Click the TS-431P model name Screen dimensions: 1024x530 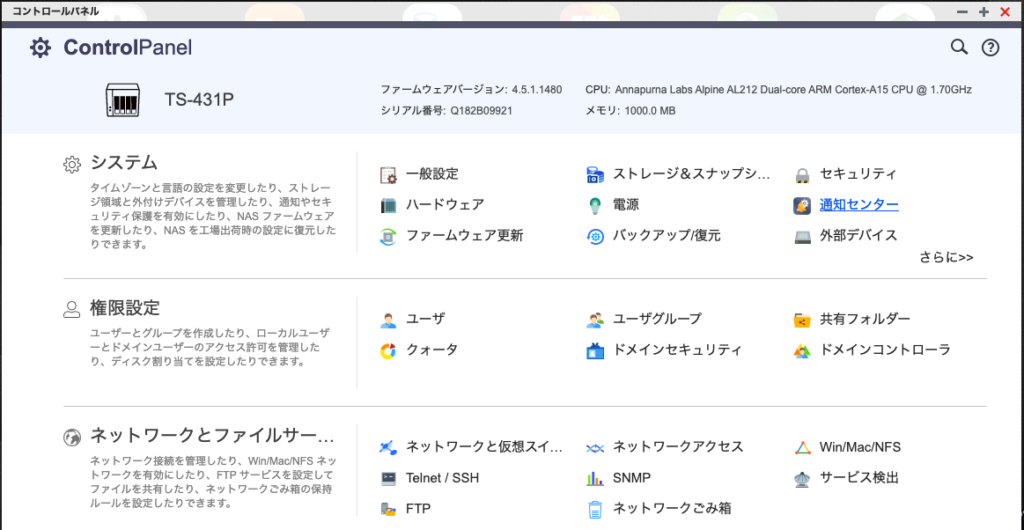click(199, 99)
